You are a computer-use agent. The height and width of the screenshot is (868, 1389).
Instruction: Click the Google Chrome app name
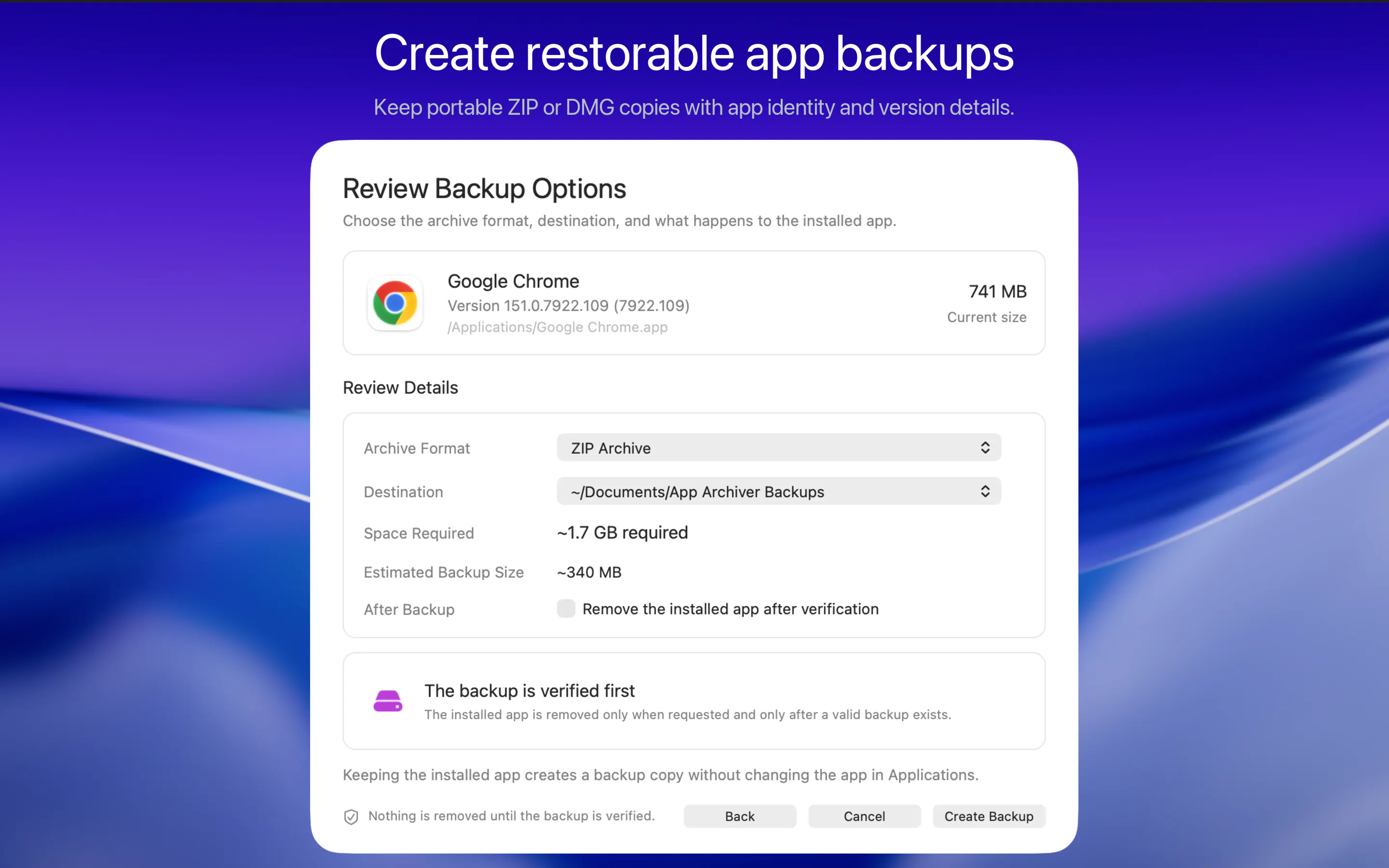coord(514,281)
